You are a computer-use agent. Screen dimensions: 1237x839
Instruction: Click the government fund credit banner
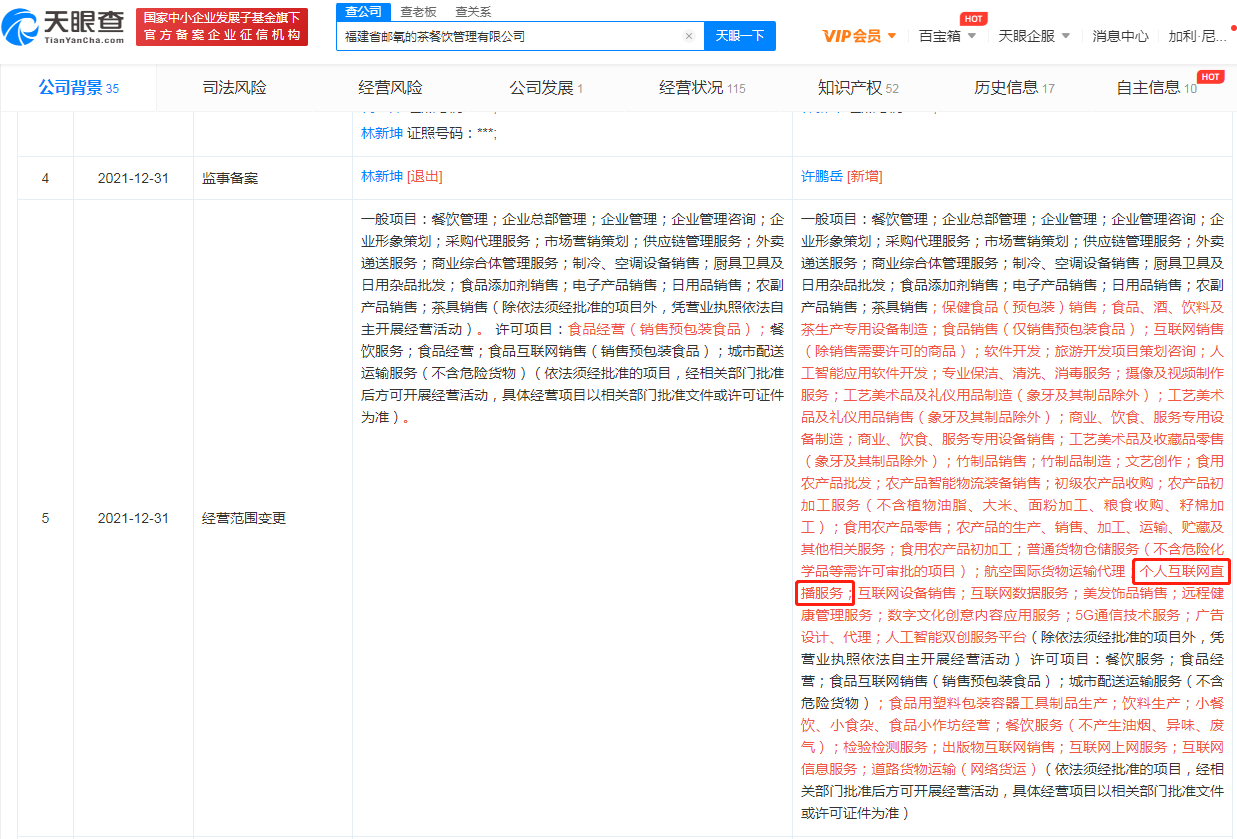(222, 27)
